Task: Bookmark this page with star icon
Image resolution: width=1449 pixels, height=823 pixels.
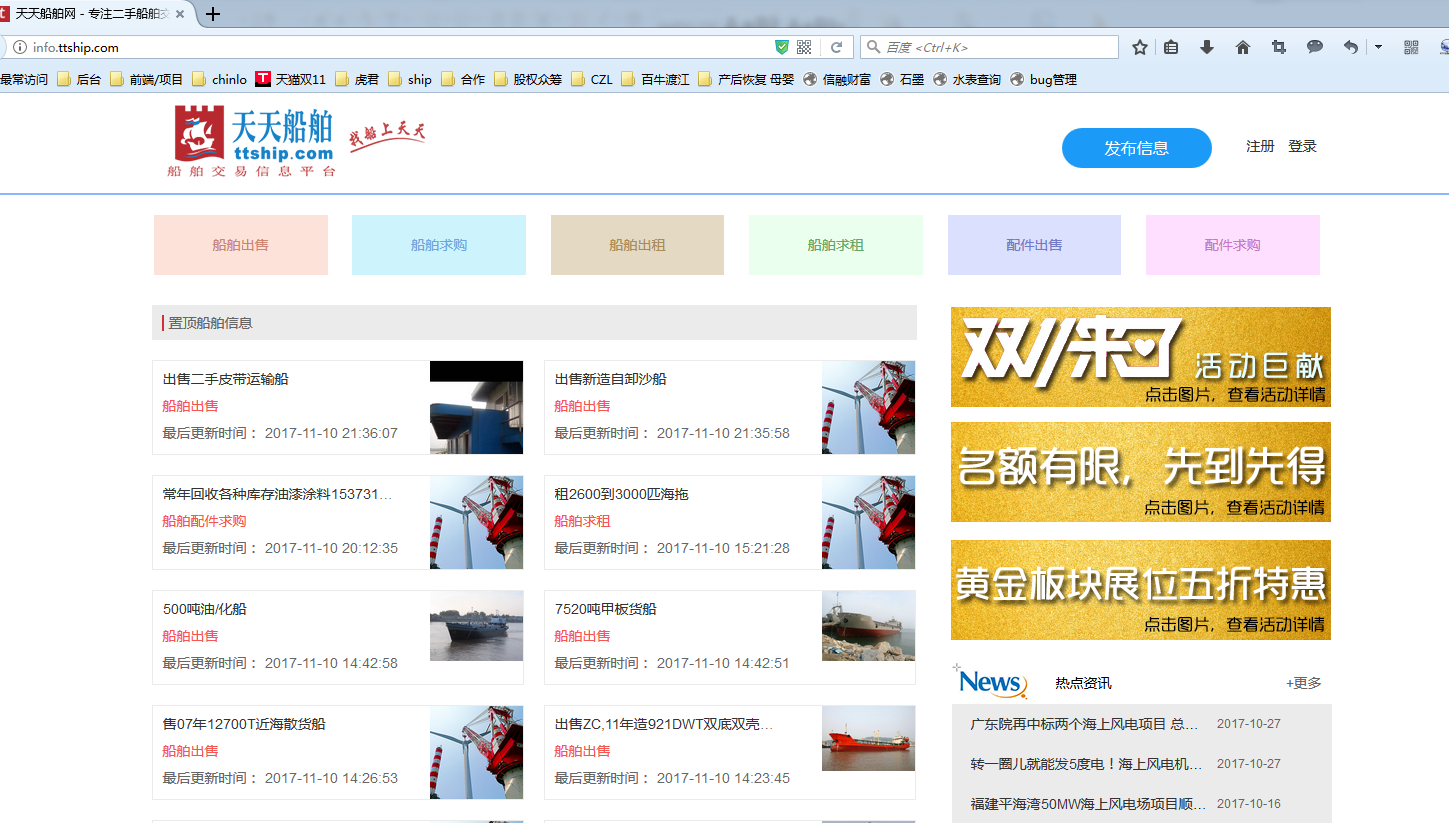Action: click(1140, 47)
